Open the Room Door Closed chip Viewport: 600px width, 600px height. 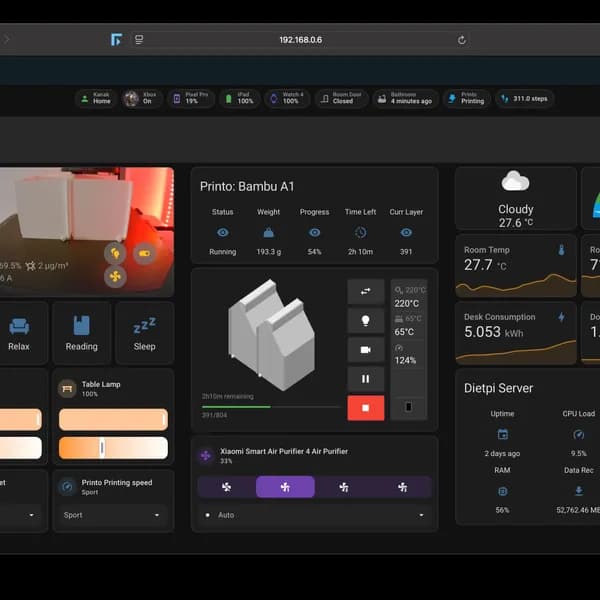(x=341, y=98)
